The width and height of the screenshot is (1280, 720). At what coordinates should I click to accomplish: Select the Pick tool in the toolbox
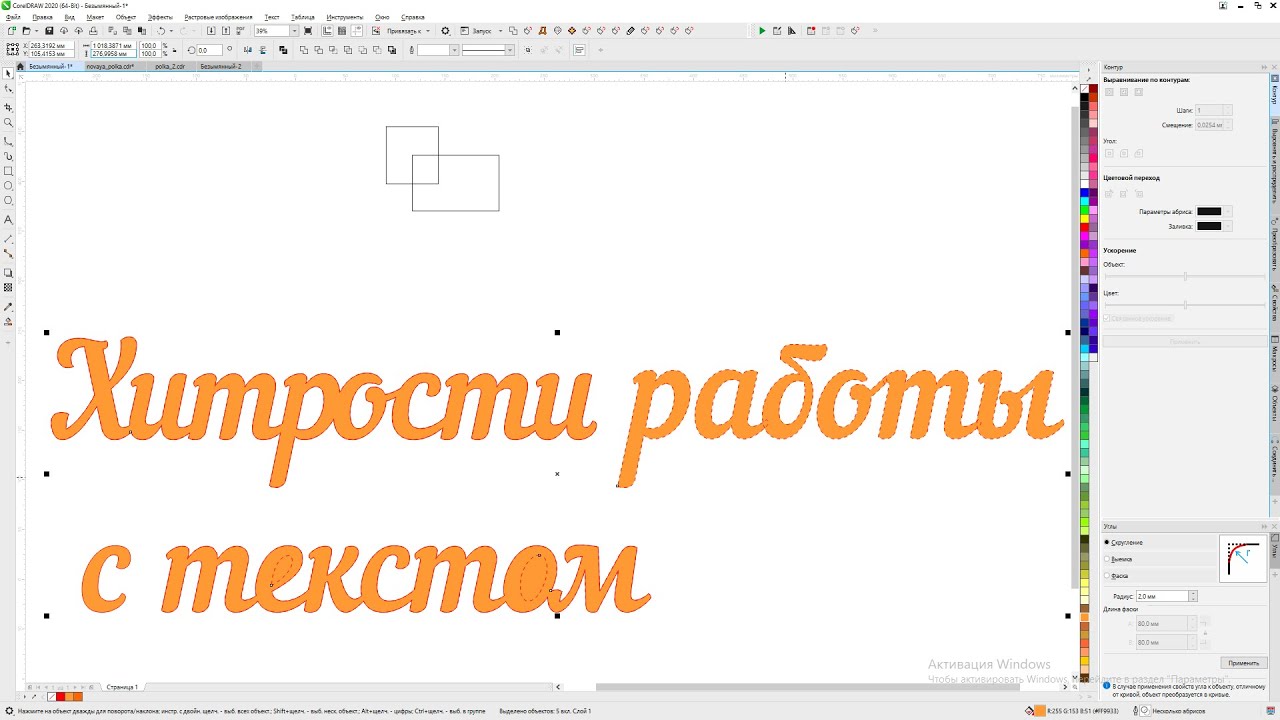click(x=9, y=73)
